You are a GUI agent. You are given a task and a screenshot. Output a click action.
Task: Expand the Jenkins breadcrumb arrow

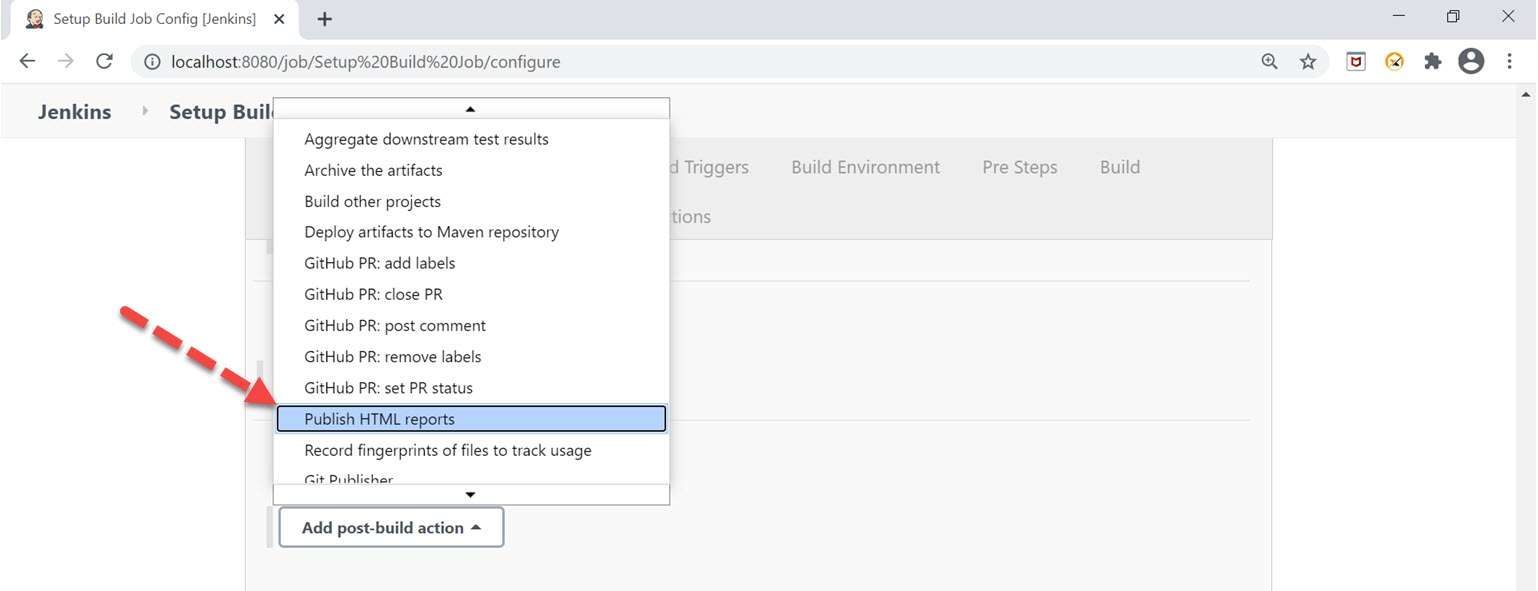(144, 111)
